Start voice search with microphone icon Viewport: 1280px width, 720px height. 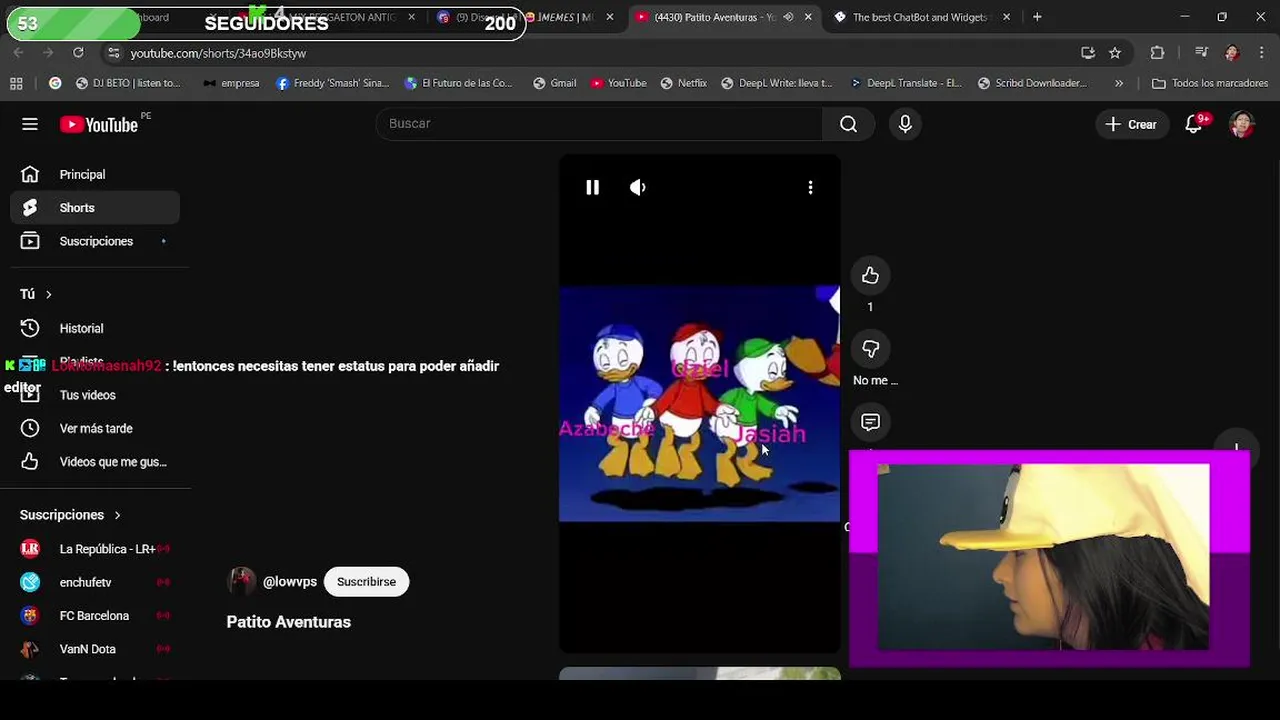[x=905, y=124]
